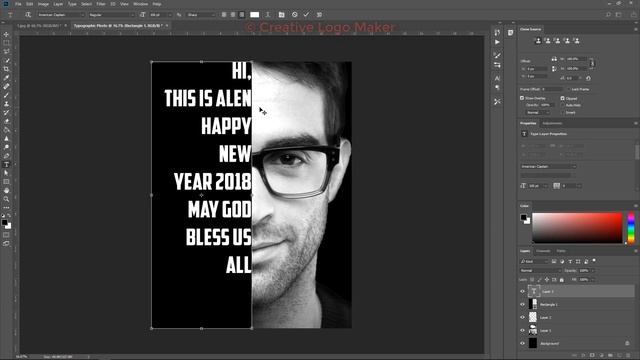640x360 pixels.
Task: Switch to the Adjustments tab
Action: (x=552, y=123)
